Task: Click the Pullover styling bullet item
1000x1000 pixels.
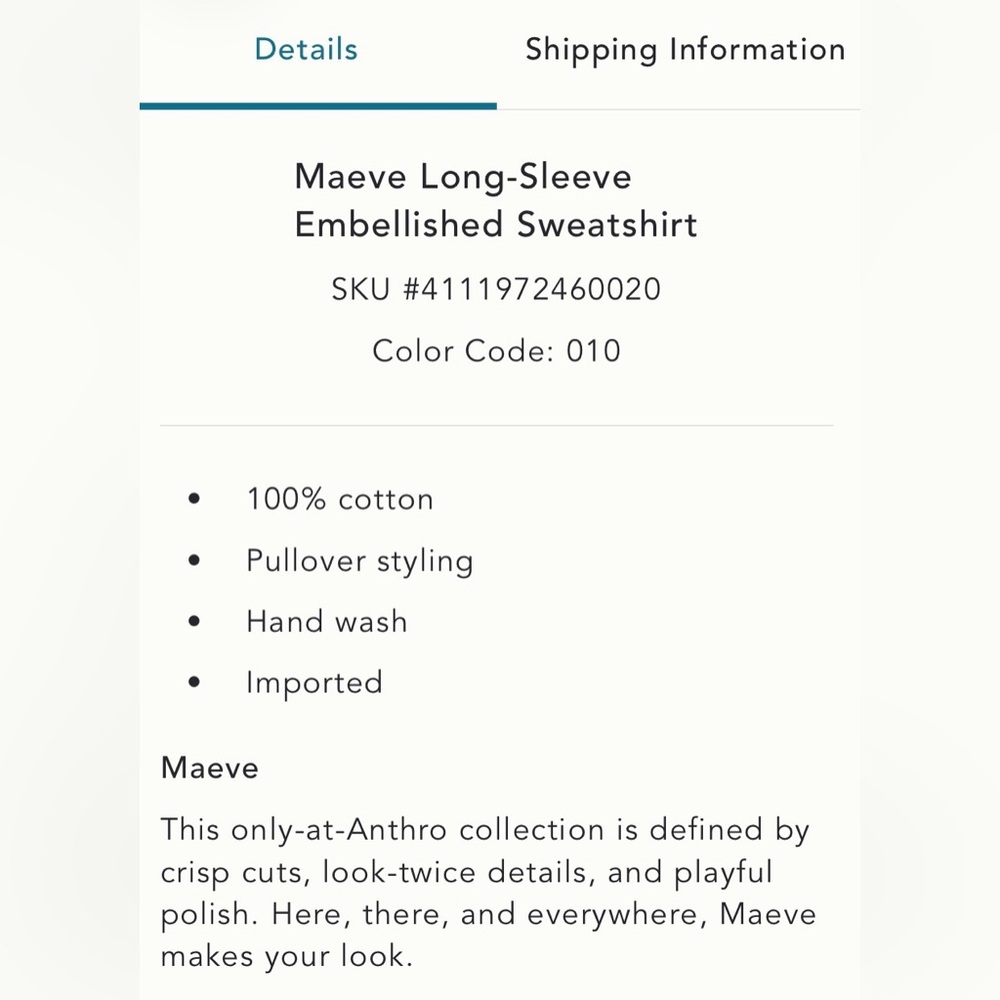Action: point(360,562)
